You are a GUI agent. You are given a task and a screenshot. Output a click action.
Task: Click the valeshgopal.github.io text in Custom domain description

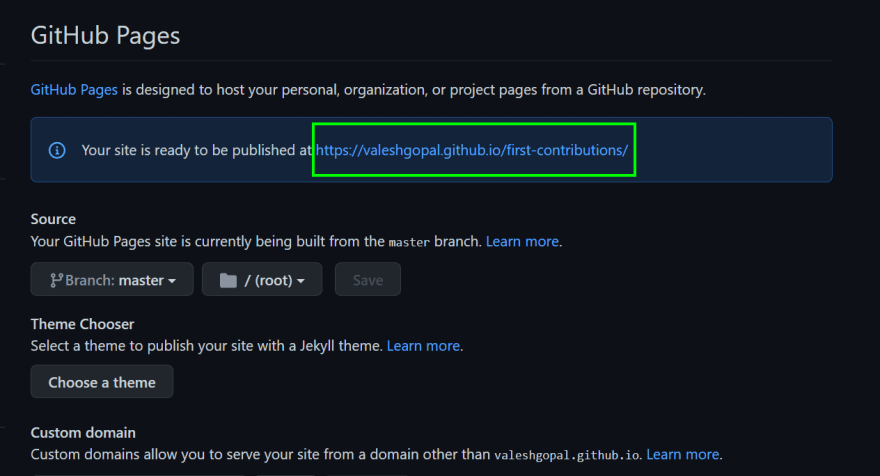(567, 455)
